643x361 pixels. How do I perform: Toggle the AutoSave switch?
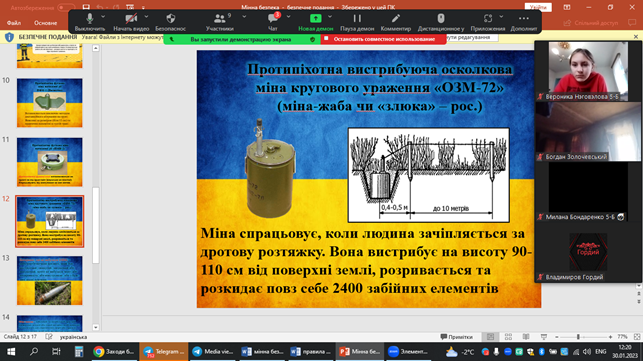tap(66, 7)
